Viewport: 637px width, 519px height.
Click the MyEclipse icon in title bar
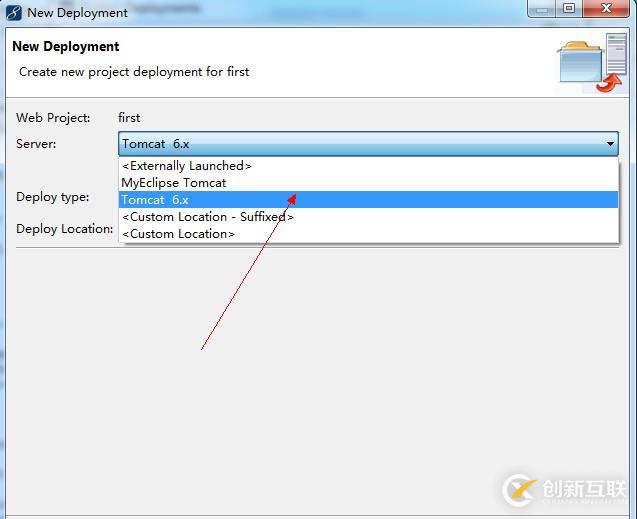coord(14,13)
